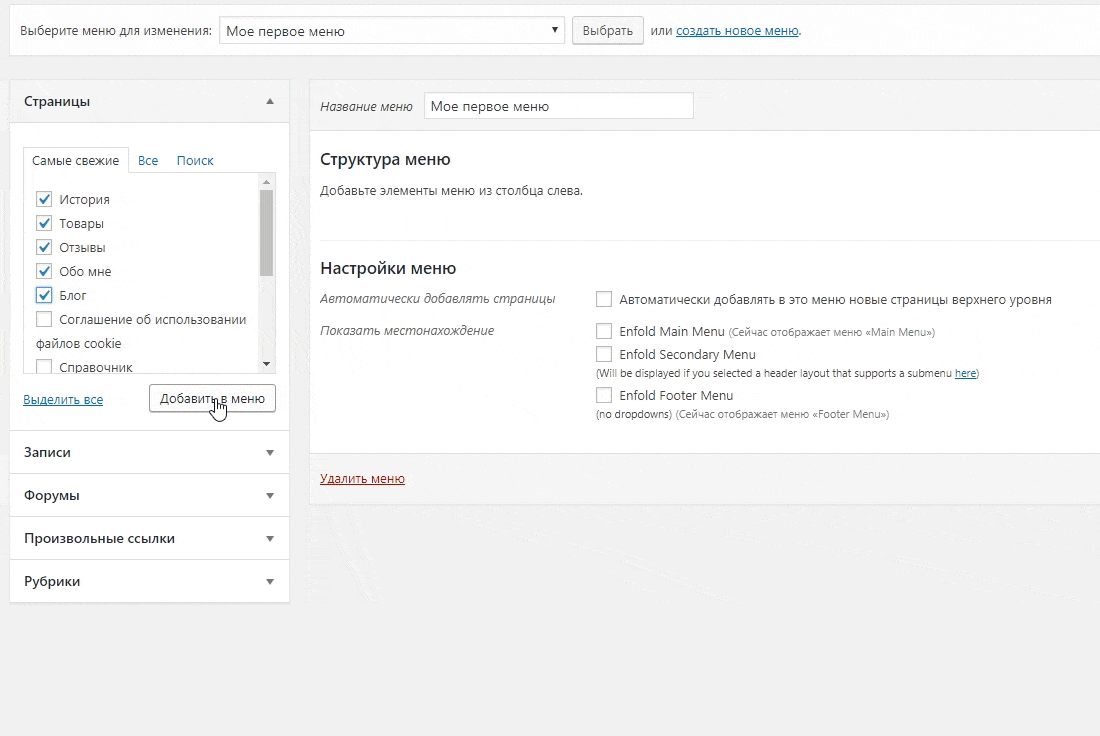Collapse the Страницы panel arrow
Screen dimensions: 1100x736
(269, 102)
